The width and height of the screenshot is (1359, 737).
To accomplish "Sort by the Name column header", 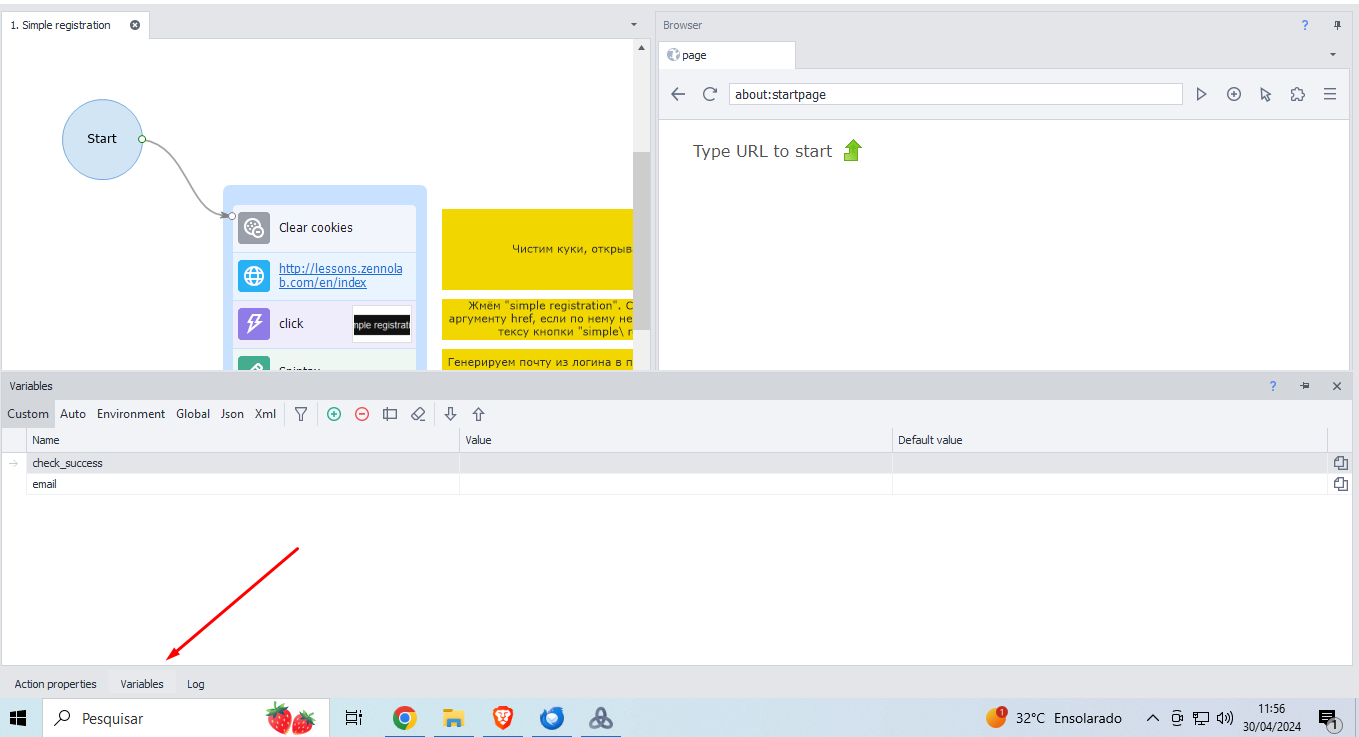I will [x=244, y=440].
